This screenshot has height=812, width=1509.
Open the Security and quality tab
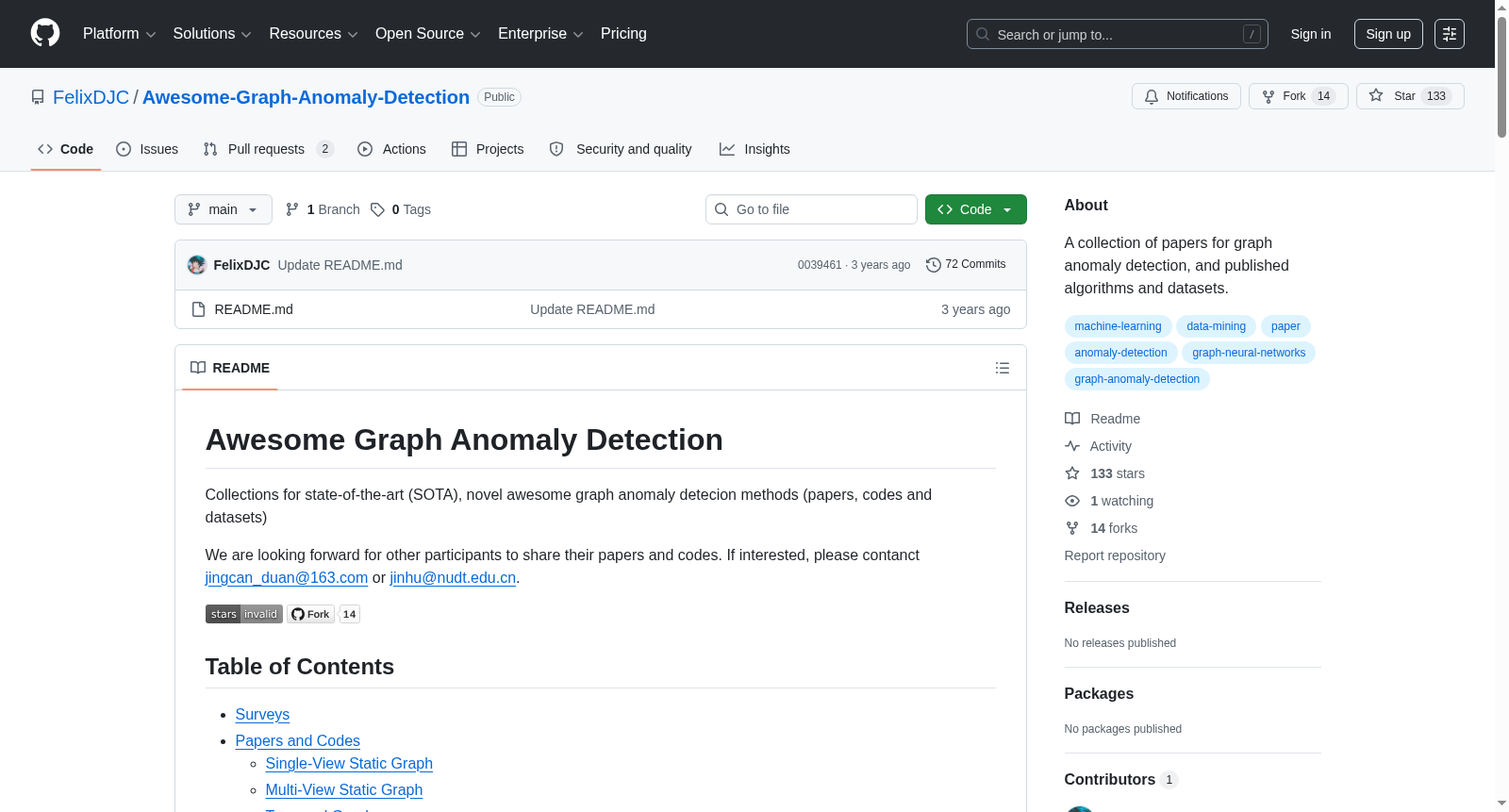point(621,149)
